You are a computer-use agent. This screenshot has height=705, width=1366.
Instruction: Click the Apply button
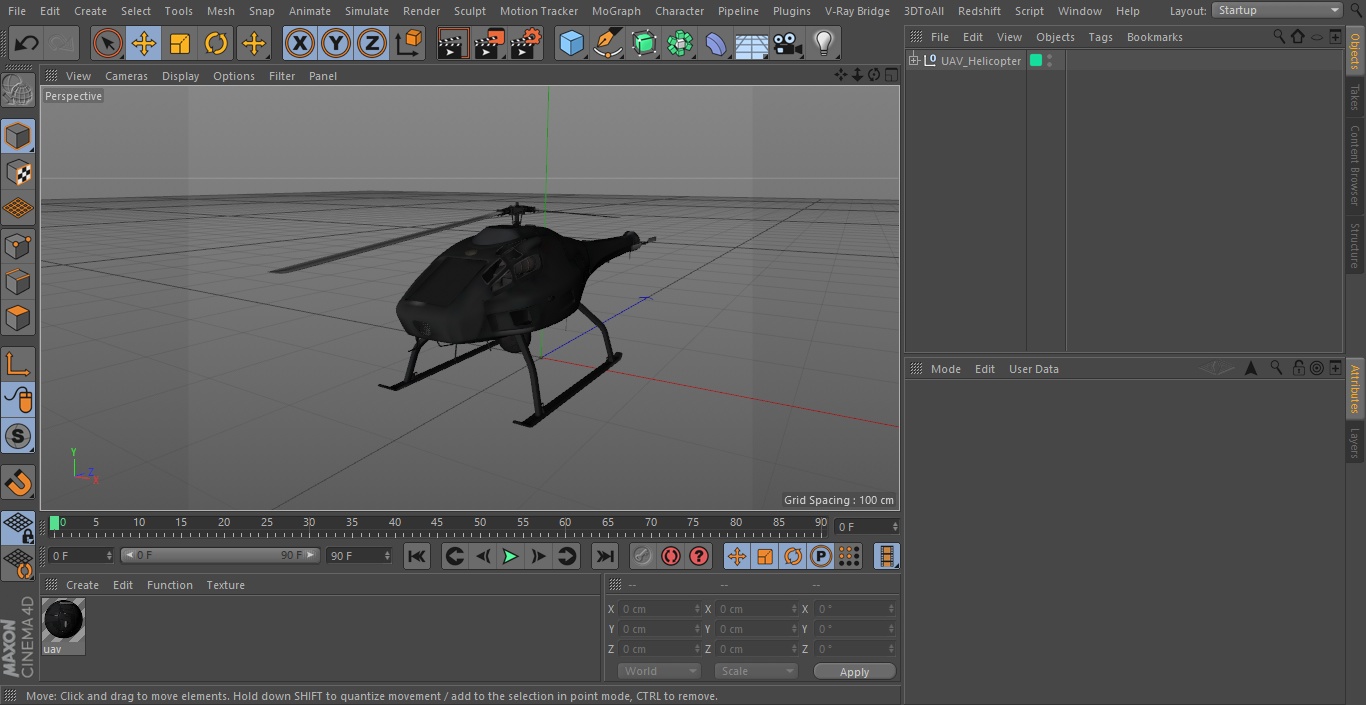[x=854, y=672]
